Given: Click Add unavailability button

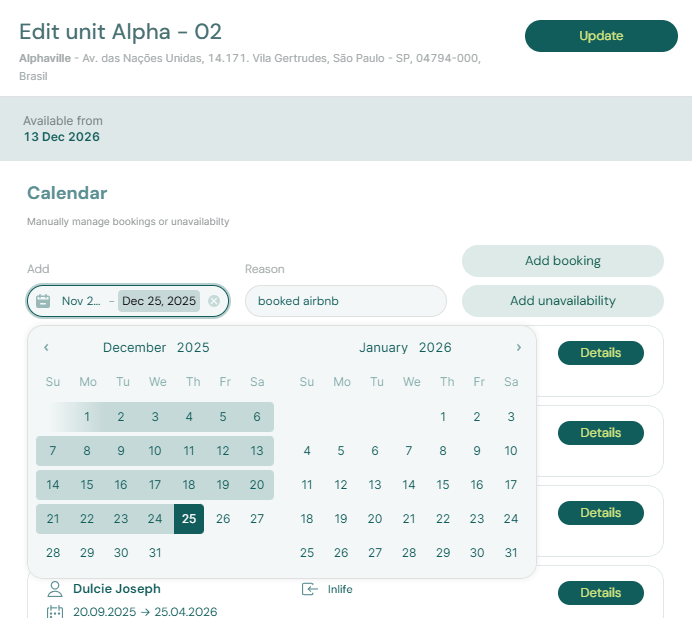Looking at the screenshot, I should pyautogui.click(x=562, y=301).
